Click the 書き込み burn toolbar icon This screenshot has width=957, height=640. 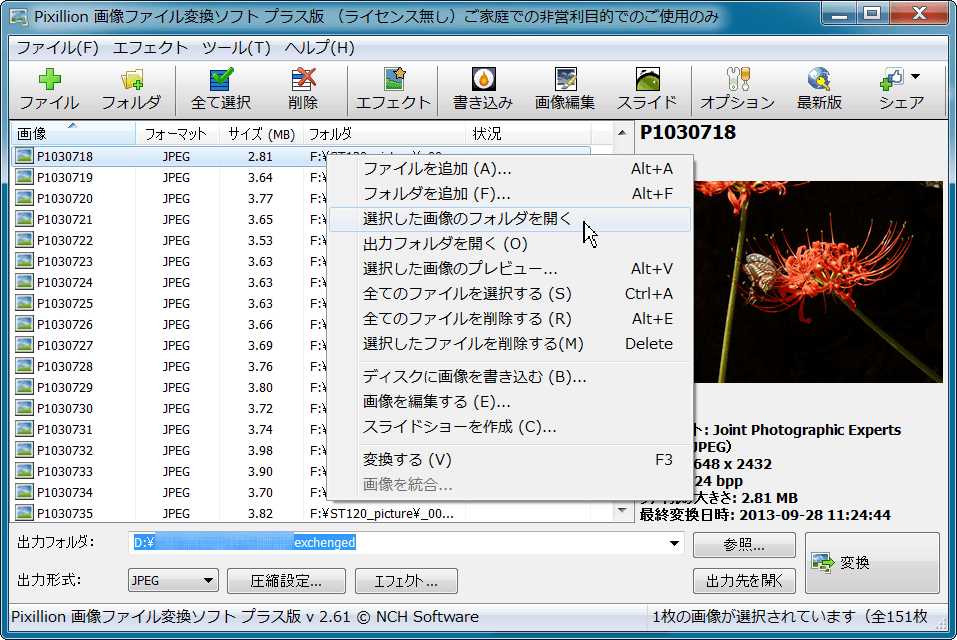(x=483, y=89)
